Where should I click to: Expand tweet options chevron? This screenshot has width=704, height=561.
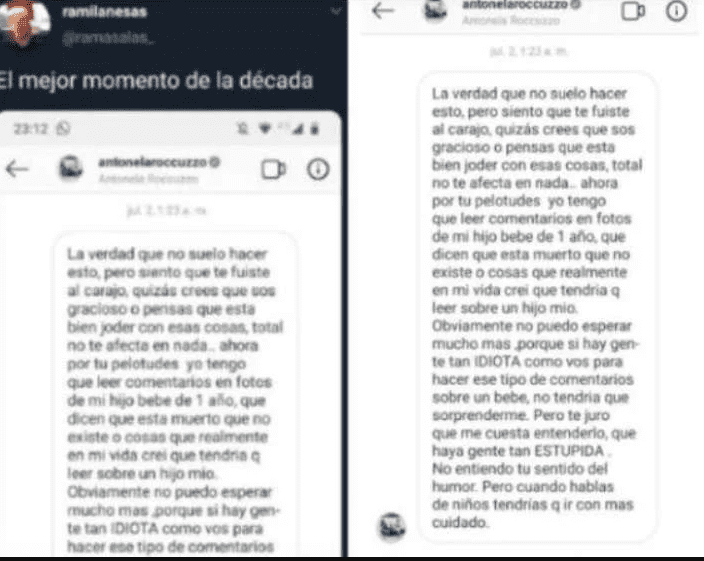(335, 11)
